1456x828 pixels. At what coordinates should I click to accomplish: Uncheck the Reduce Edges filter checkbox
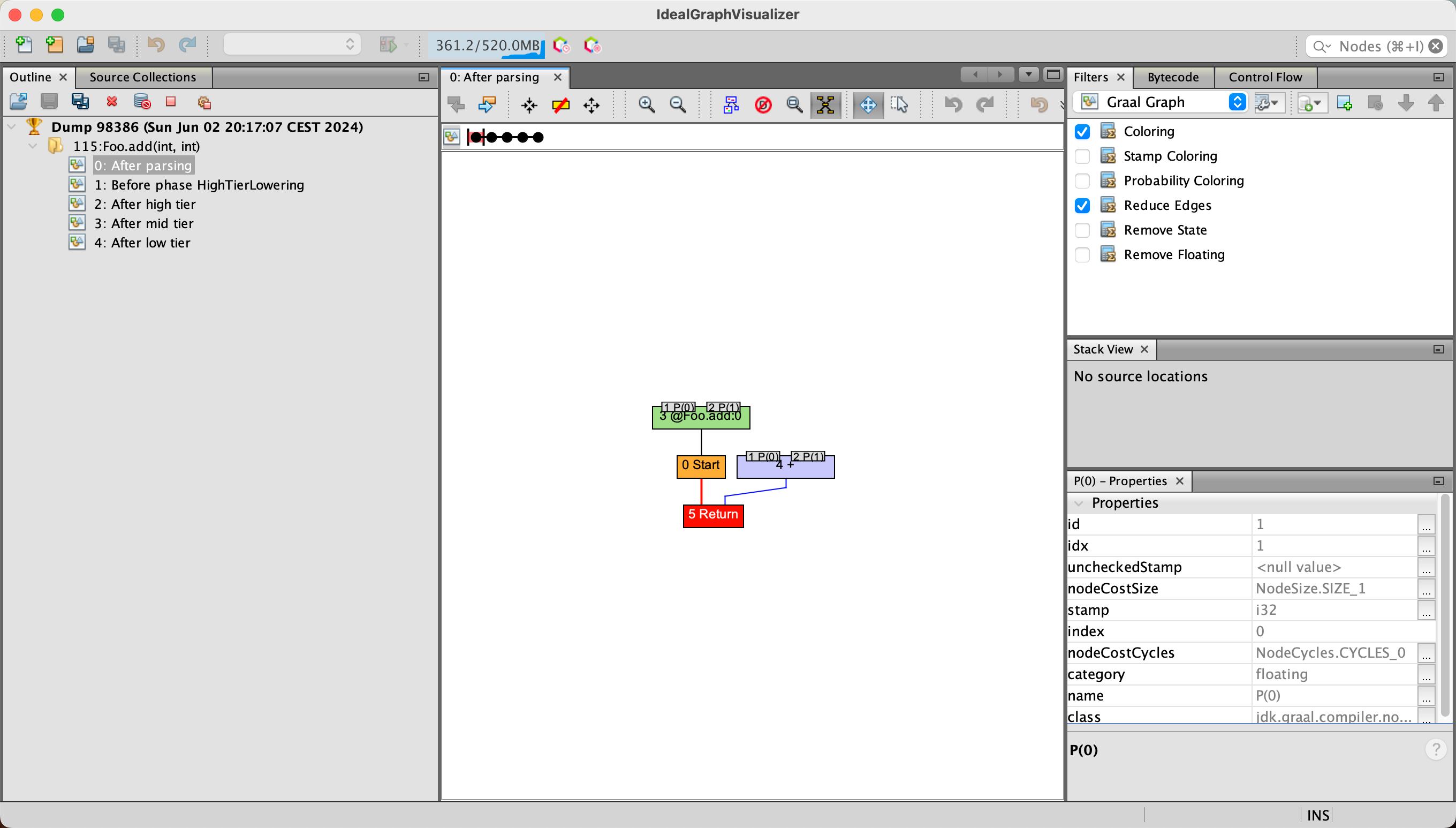[1082, 205]
